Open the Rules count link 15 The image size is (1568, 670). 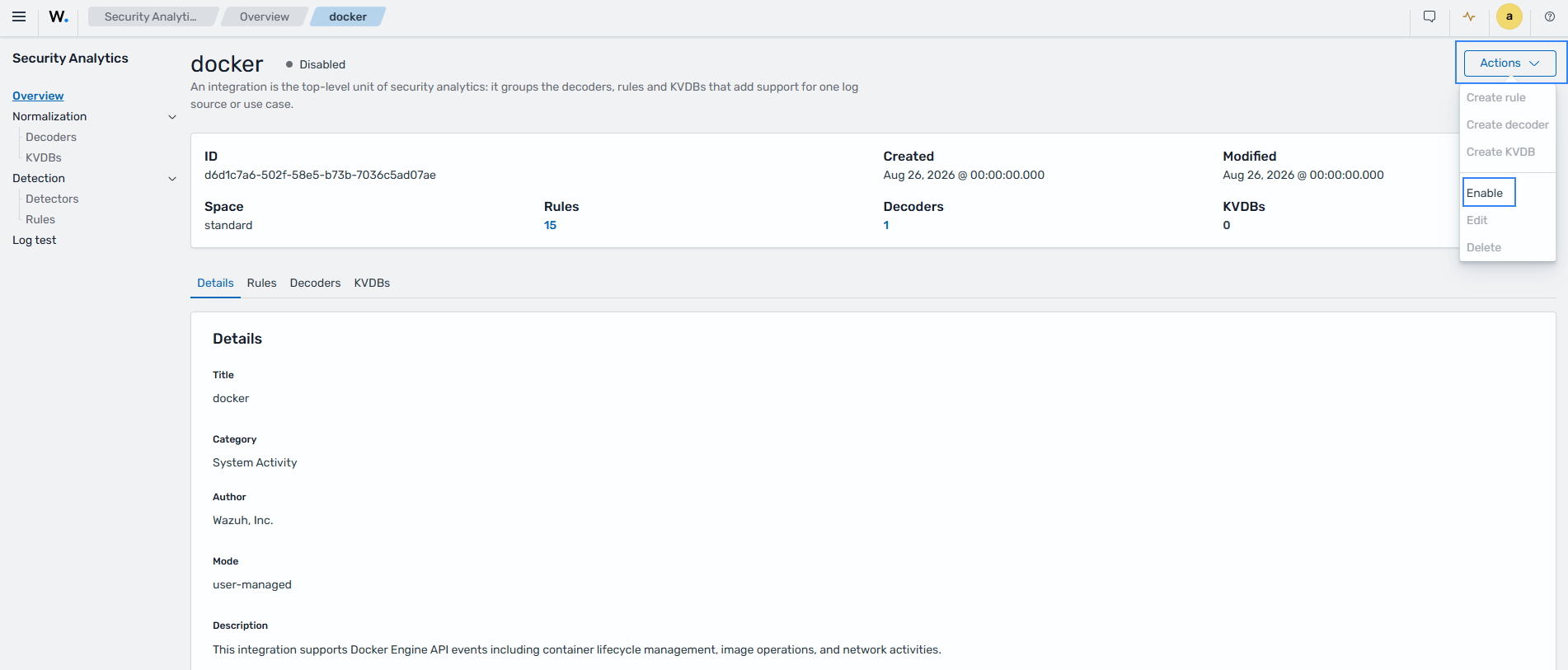click(550, 225)
